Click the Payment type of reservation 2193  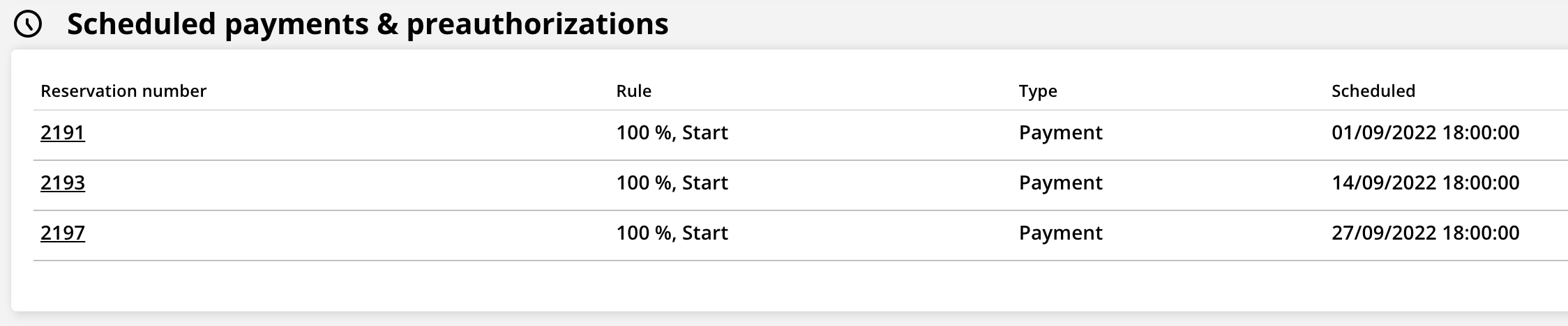pyautogui.click(x=1060, y=183)
